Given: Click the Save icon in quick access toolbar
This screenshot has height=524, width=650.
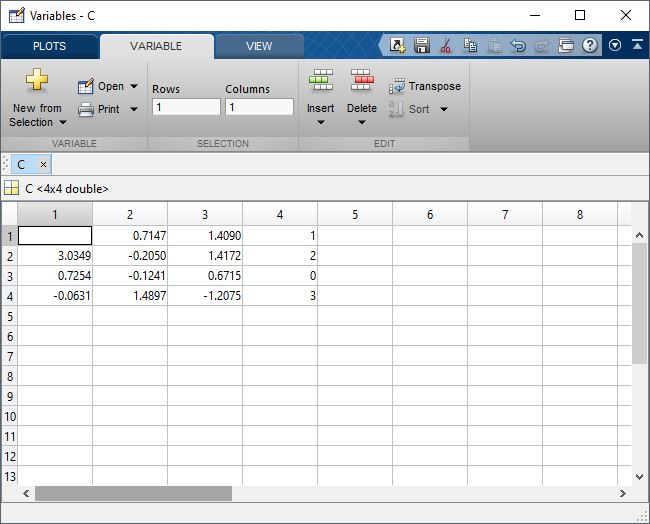Looking at the screenshot, I should [x=421, y=46].
